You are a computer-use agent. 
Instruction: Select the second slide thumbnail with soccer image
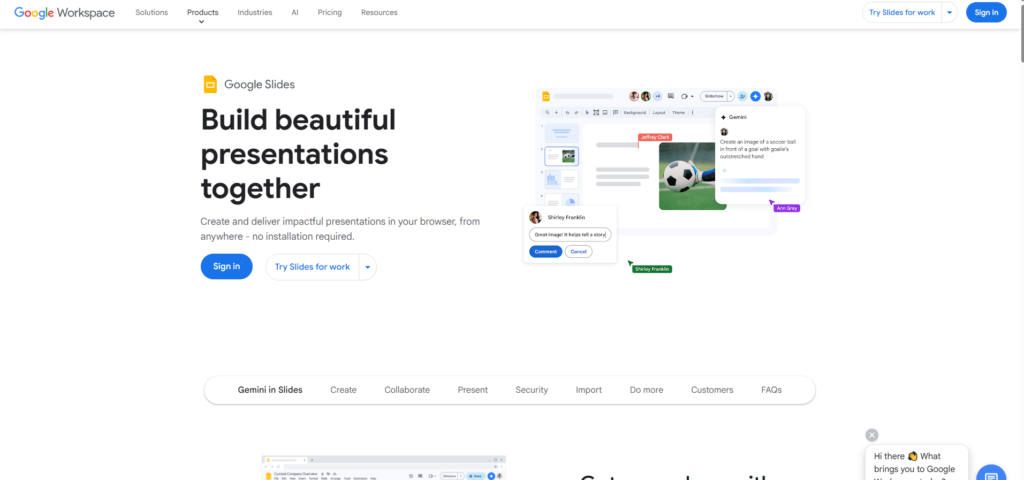coord(562,156)
